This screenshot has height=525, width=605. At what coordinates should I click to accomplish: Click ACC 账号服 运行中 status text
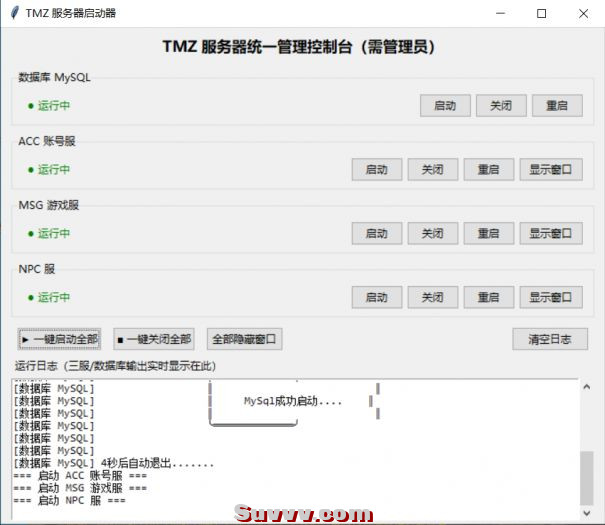pyautogui.click(x=49, y=169)
